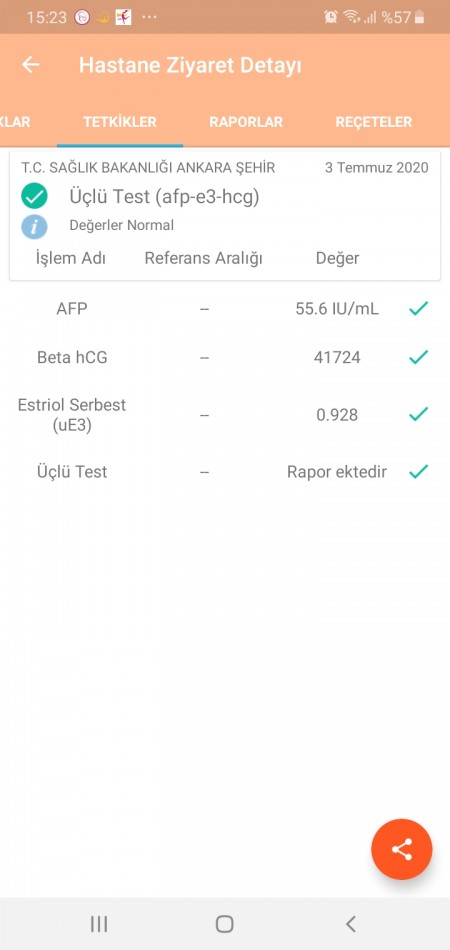The height and width of the screenshot is (950, 450).
Task: Tap the AFP value 55.6 IU/mL
Action: (x=337, y=309)
